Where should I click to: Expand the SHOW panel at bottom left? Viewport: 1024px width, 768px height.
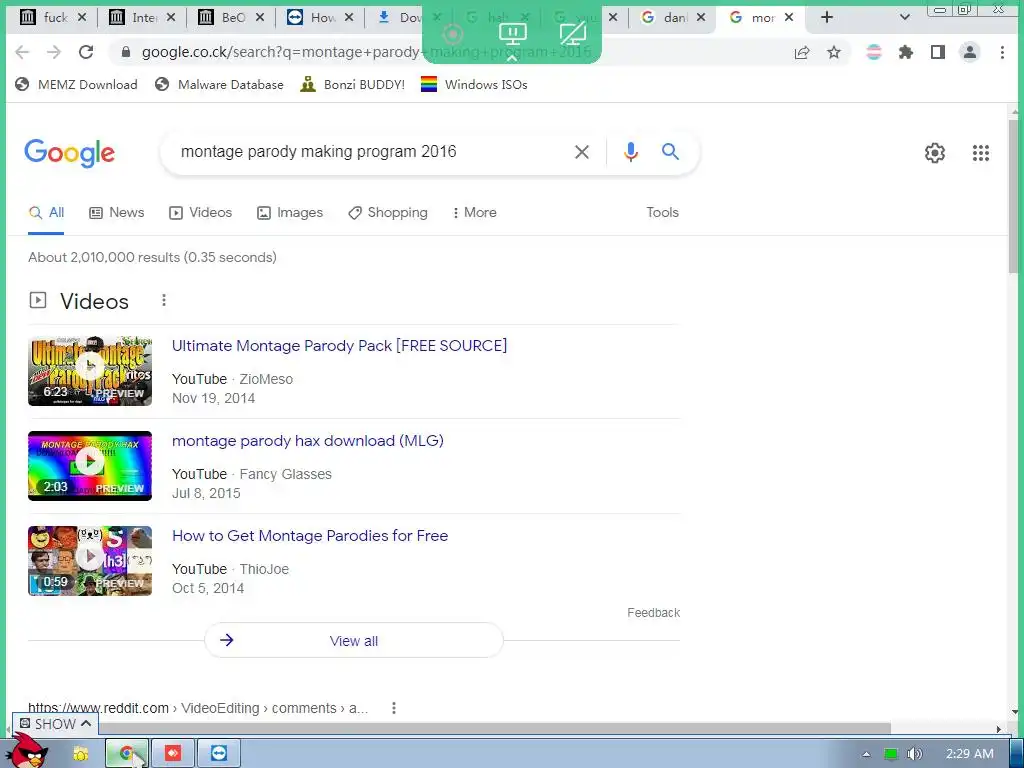click(x=55, y=724)
